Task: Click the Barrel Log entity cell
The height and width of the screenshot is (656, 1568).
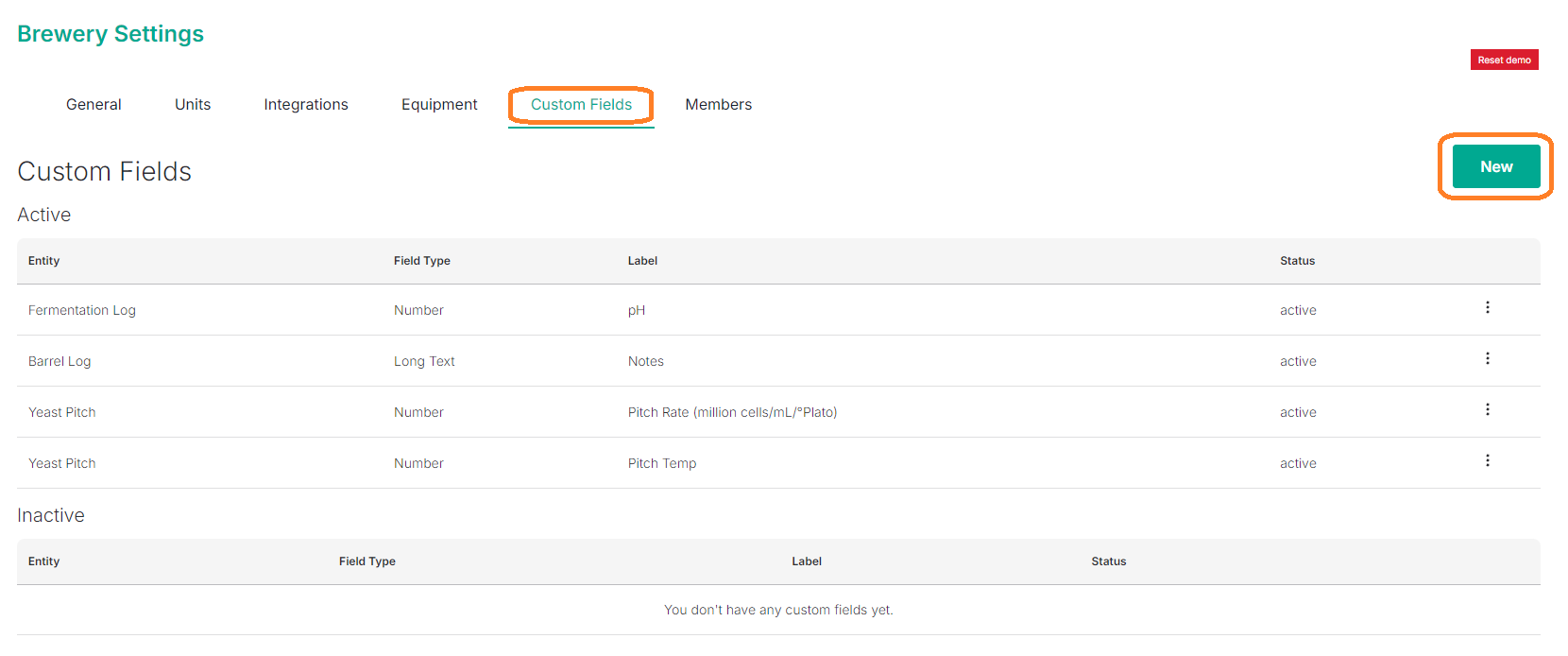Action: [x=60, y=361]
